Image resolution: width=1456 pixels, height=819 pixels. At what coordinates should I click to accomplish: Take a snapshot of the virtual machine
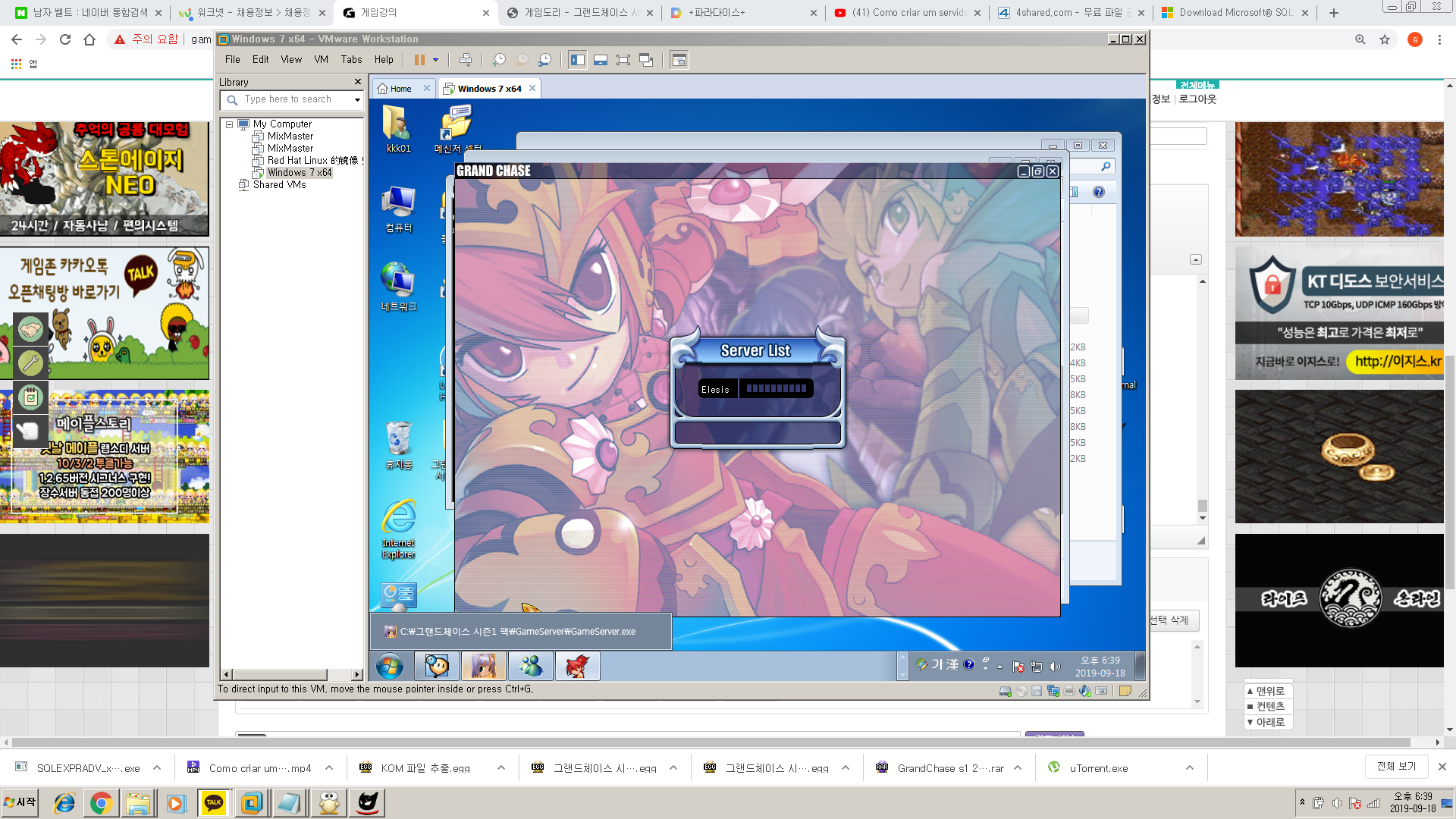click(x=499, y=60)
